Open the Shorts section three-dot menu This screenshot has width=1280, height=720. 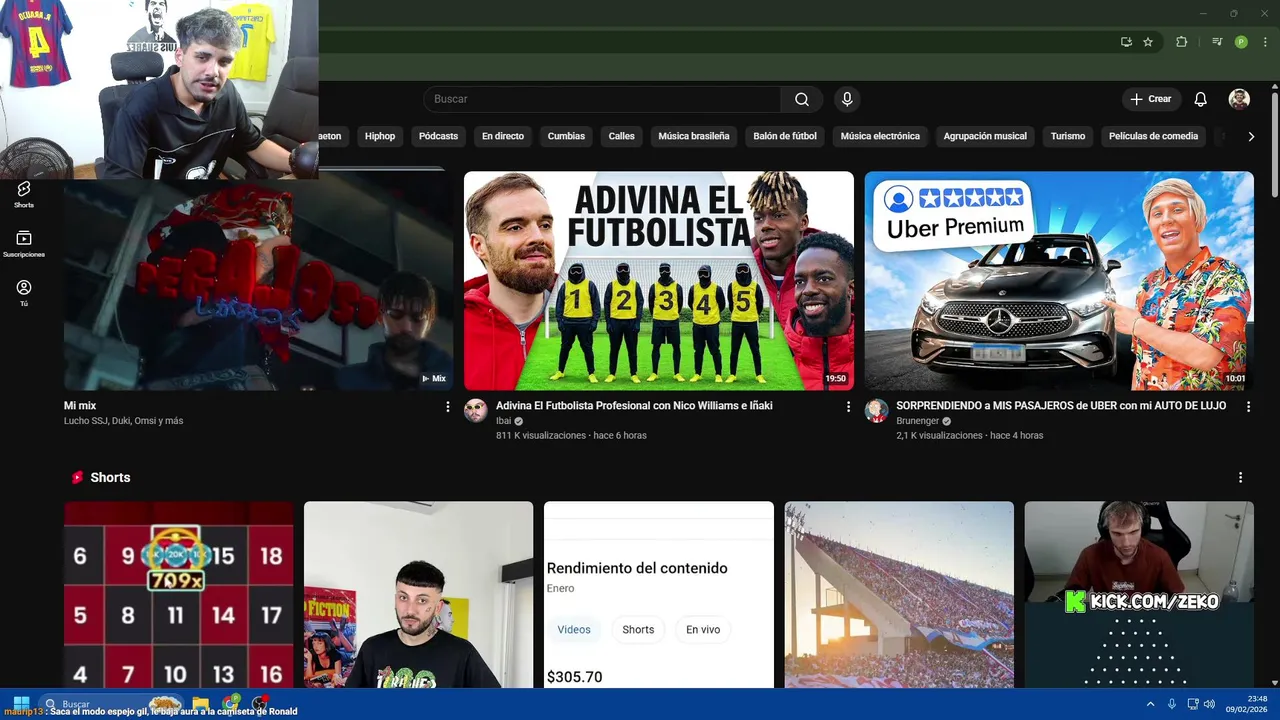point(1240,478)
